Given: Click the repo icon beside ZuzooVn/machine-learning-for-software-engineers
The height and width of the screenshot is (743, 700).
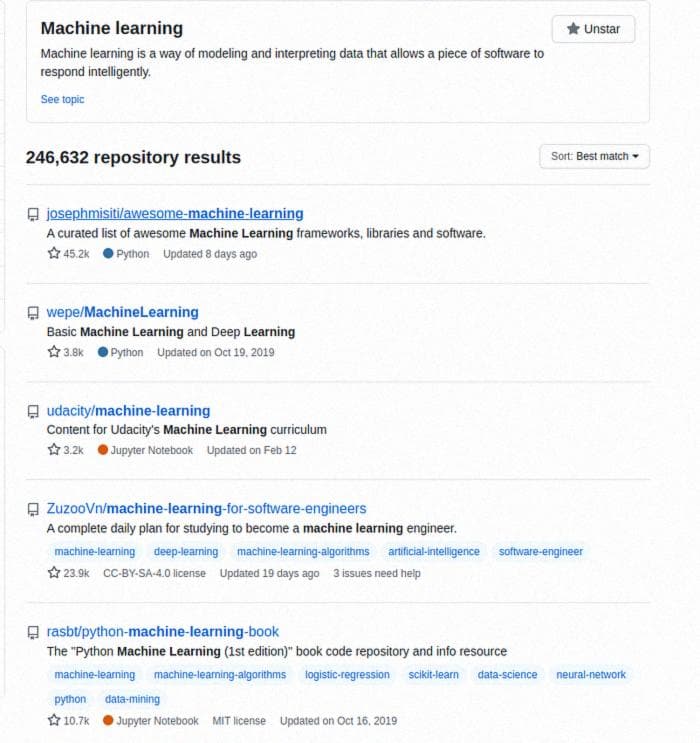Looking at the screenshot, I should 33,509.
